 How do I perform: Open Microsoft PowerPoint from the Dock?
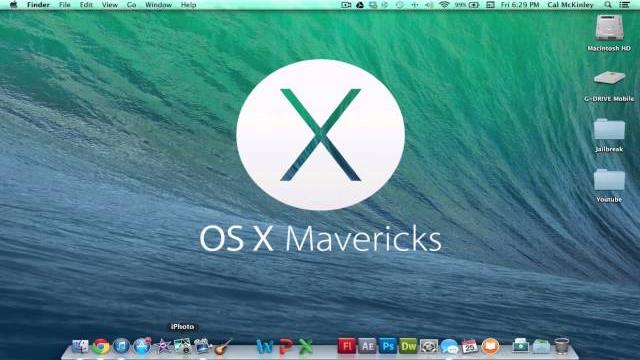285,346
